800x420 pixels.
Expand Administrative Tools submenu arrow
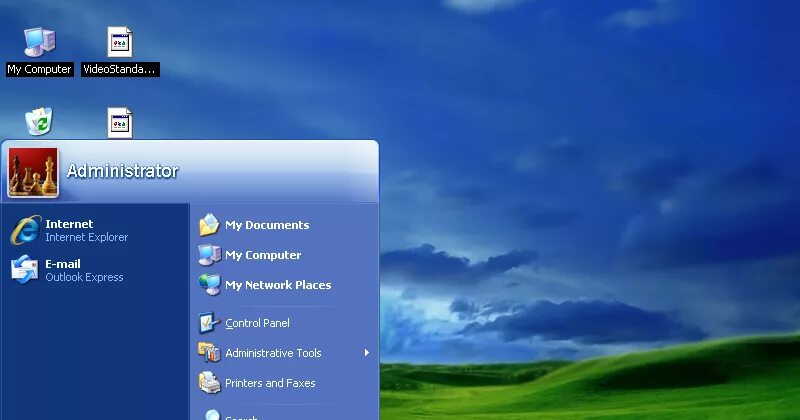pos(366,353)
